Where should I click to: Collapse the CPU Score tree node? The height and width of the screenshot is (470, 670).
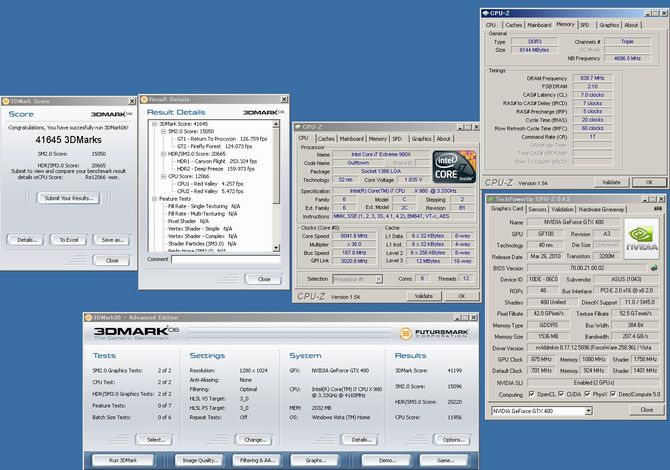click(x=163, y=176)
